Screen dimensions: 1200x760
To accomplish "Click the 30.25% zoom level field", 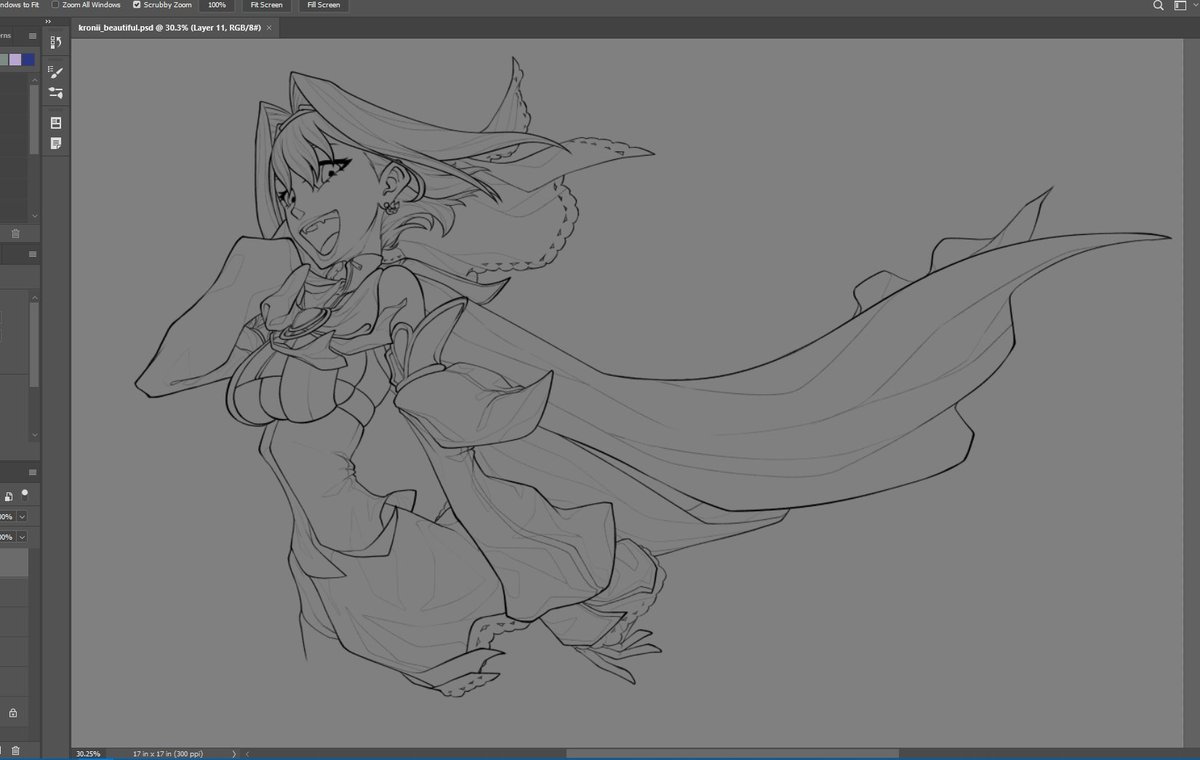I will tap(87, 754).
